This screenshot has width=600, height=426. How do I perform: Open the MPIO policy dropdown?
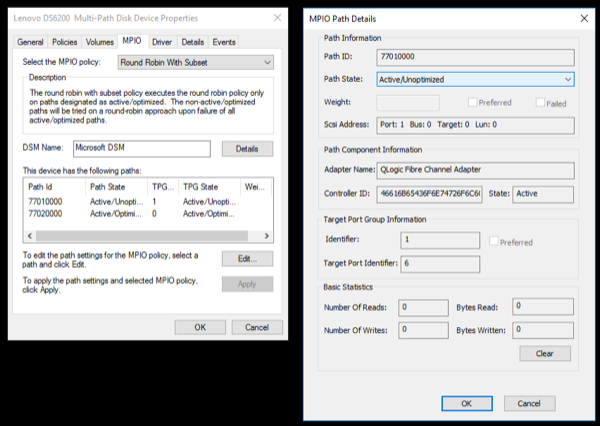click(196, 62)
